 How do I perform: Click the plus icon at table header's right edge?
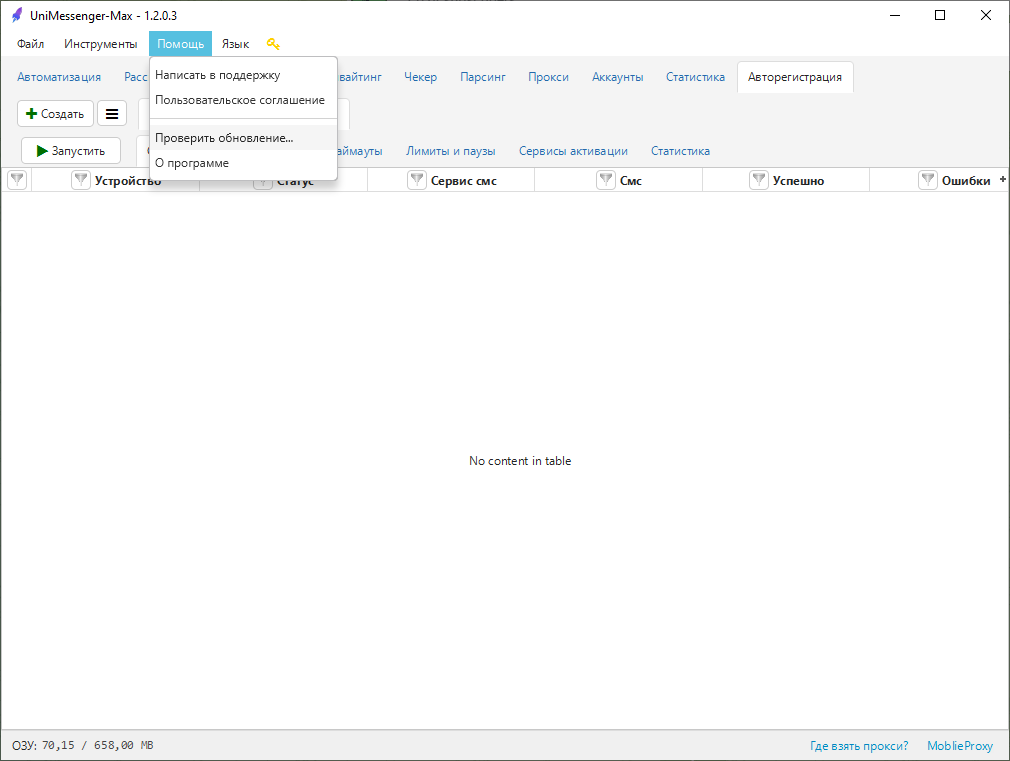click(1002, 180)
